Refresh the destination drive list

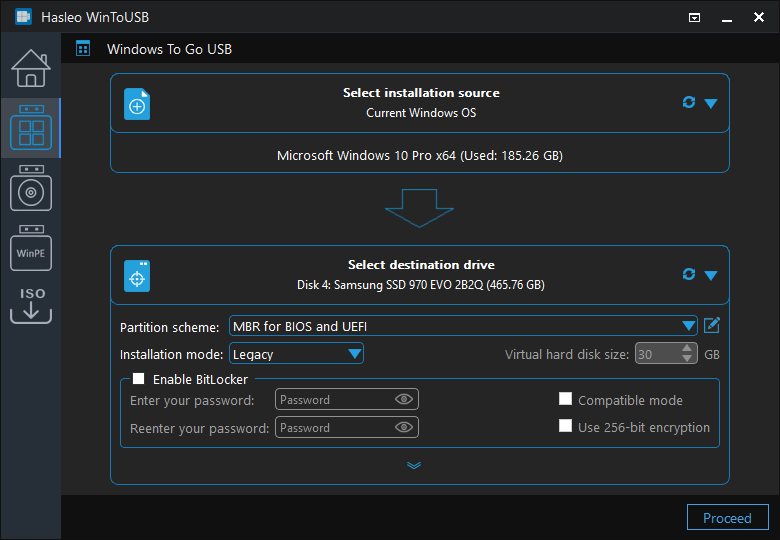688,274
